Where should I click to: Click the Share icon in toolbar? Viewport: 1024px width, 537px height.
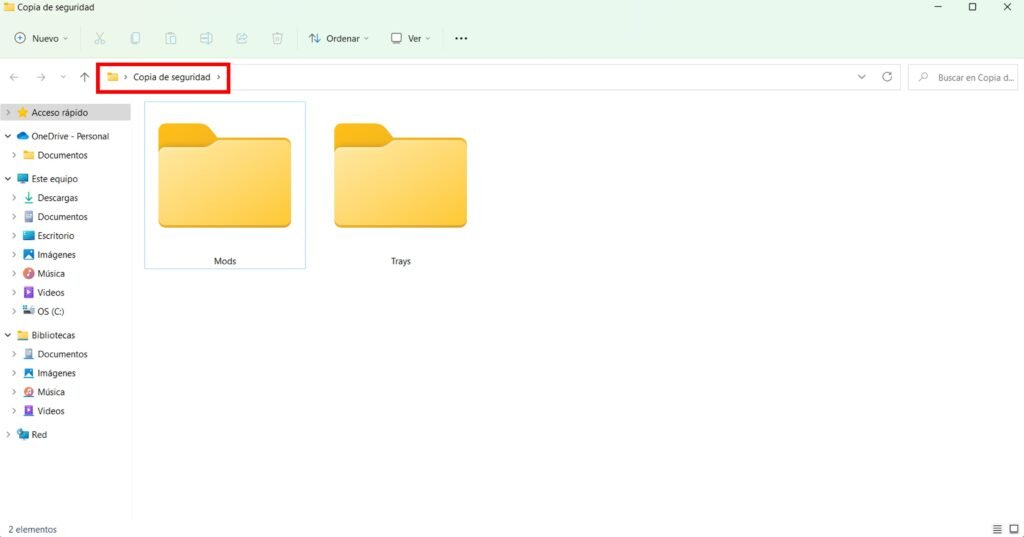pos(241,38)
